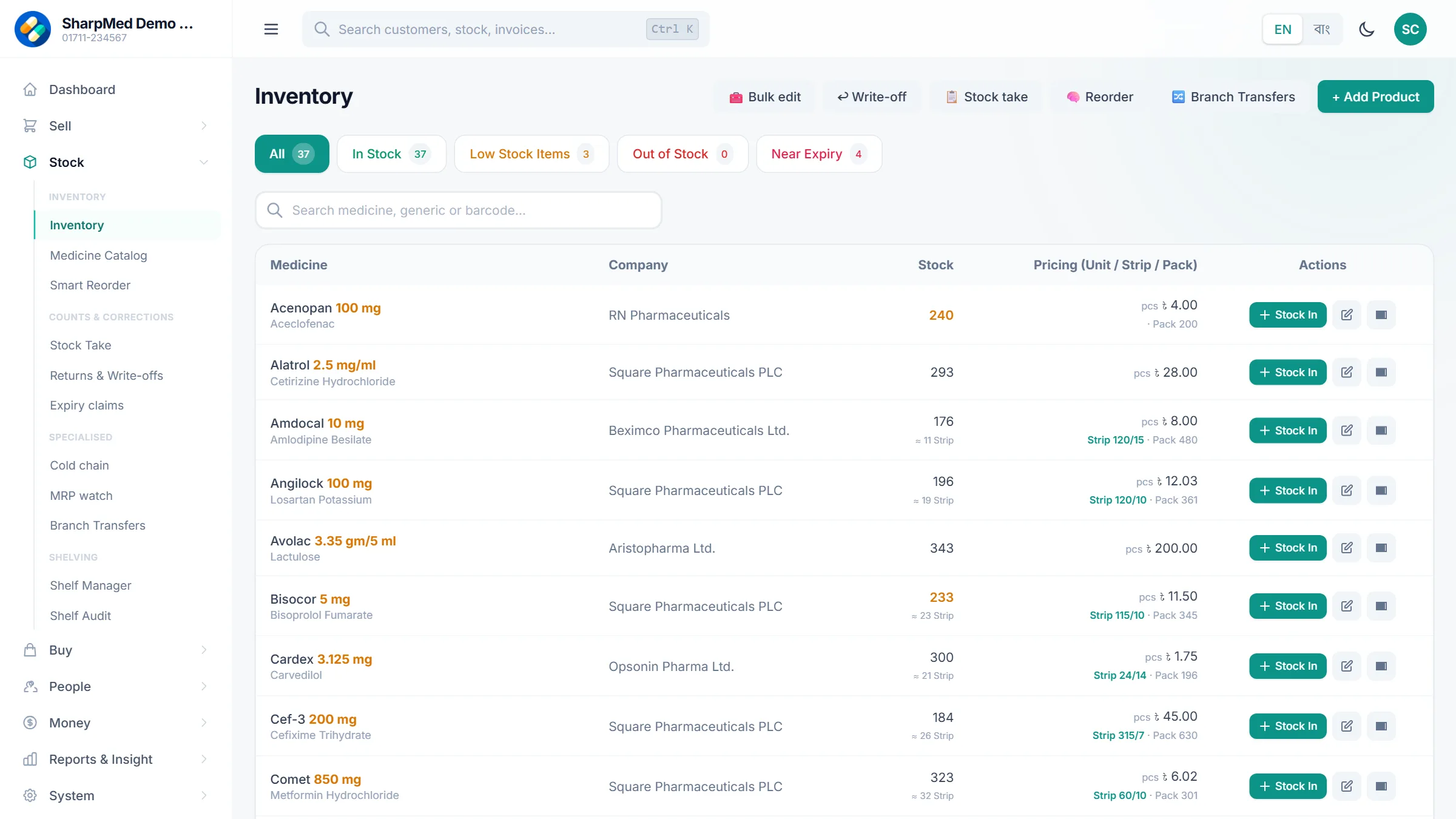Open Medicine Catalog page
This screenshot has height=819, width=1456.
click(98, 255)
